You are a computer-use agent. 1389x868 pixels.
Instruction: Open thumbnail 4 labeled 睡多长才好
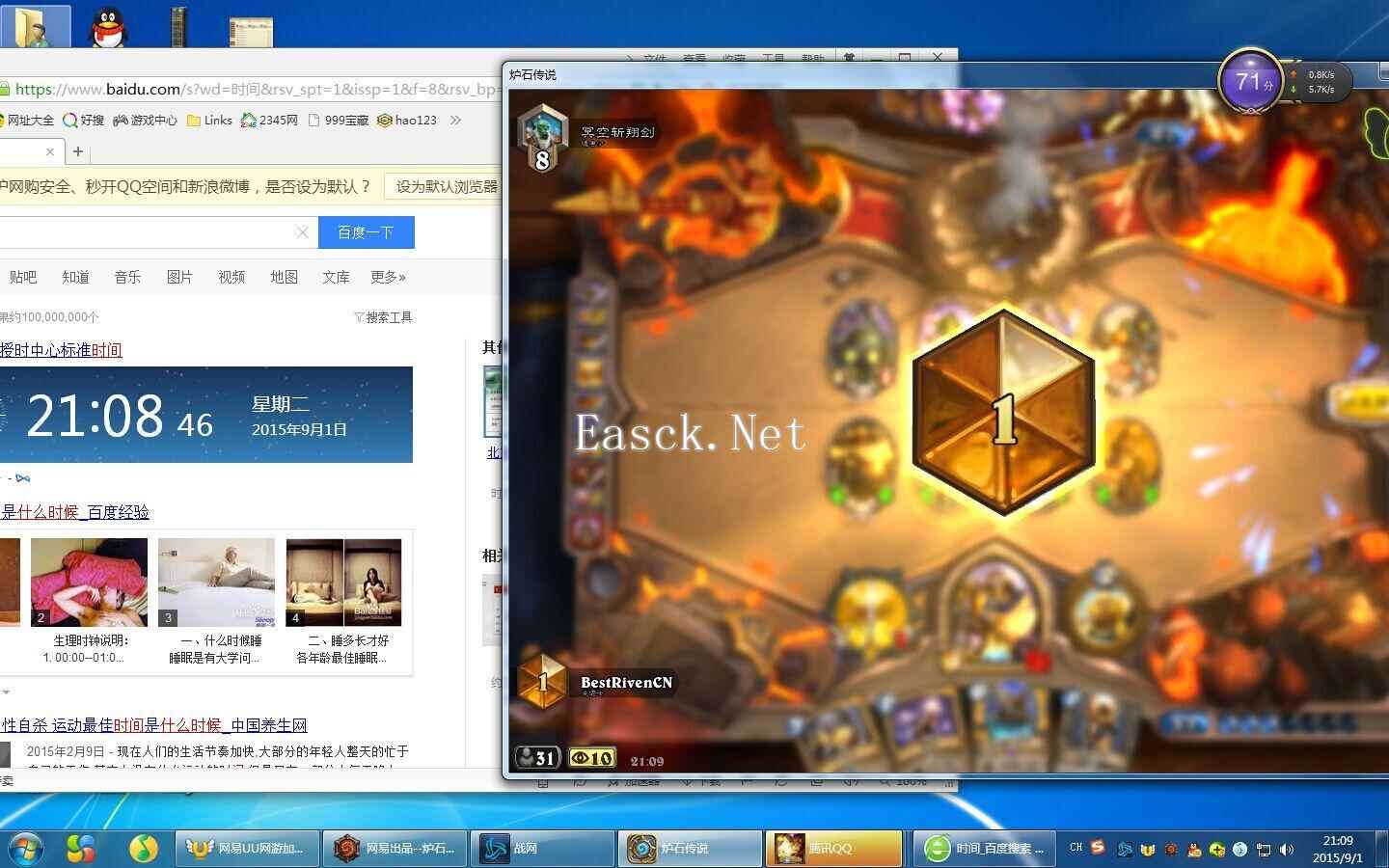(343, 583)
